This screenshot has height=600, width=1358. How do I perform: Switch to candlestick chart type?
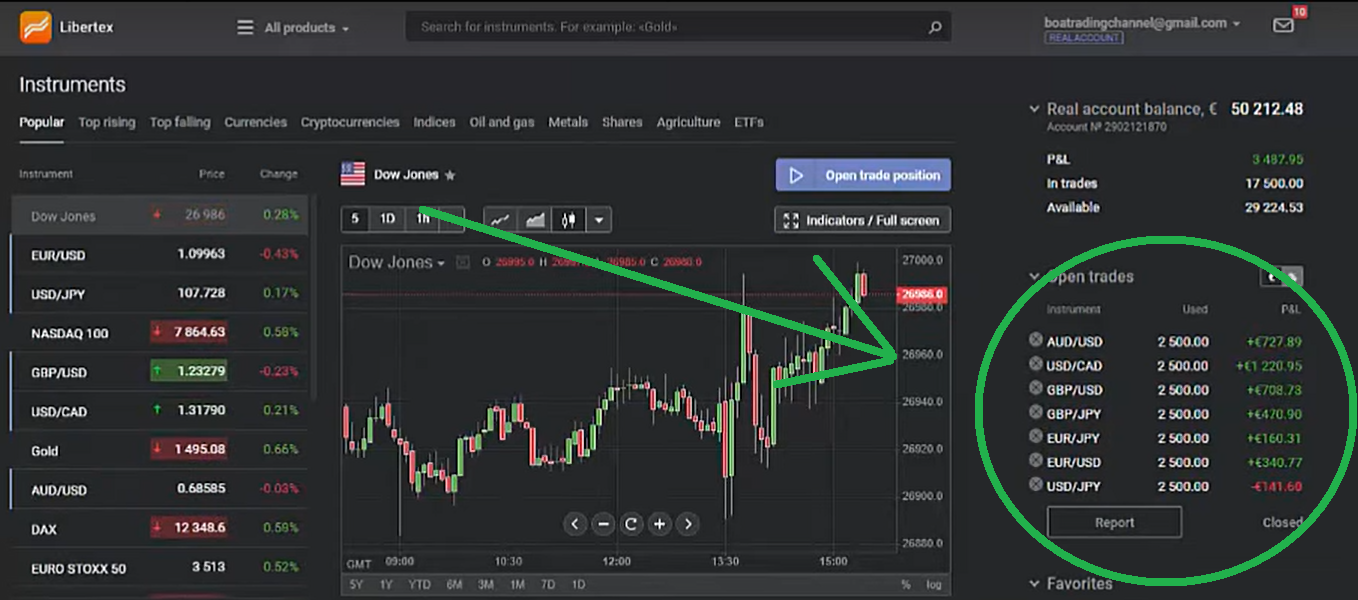point(569,220)
